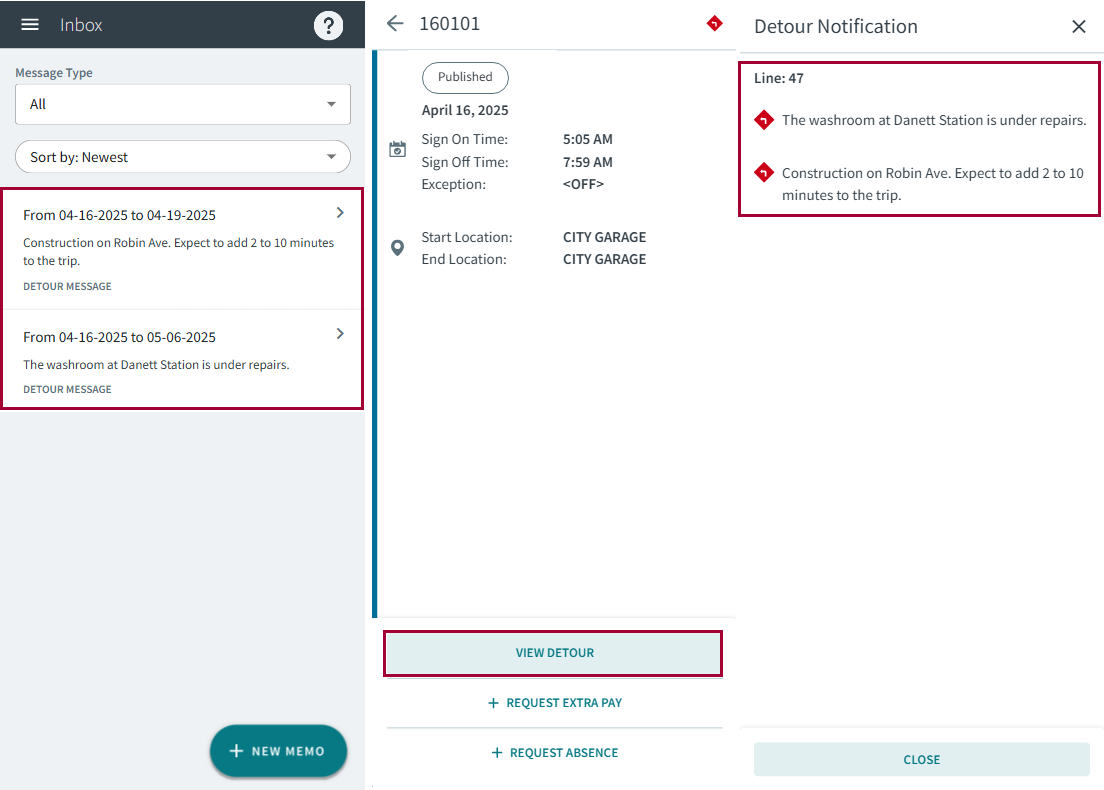Screen dimensions: 1104x790
Task: Click the red detour diamond in the 160101 header
Action: (714, 23)
